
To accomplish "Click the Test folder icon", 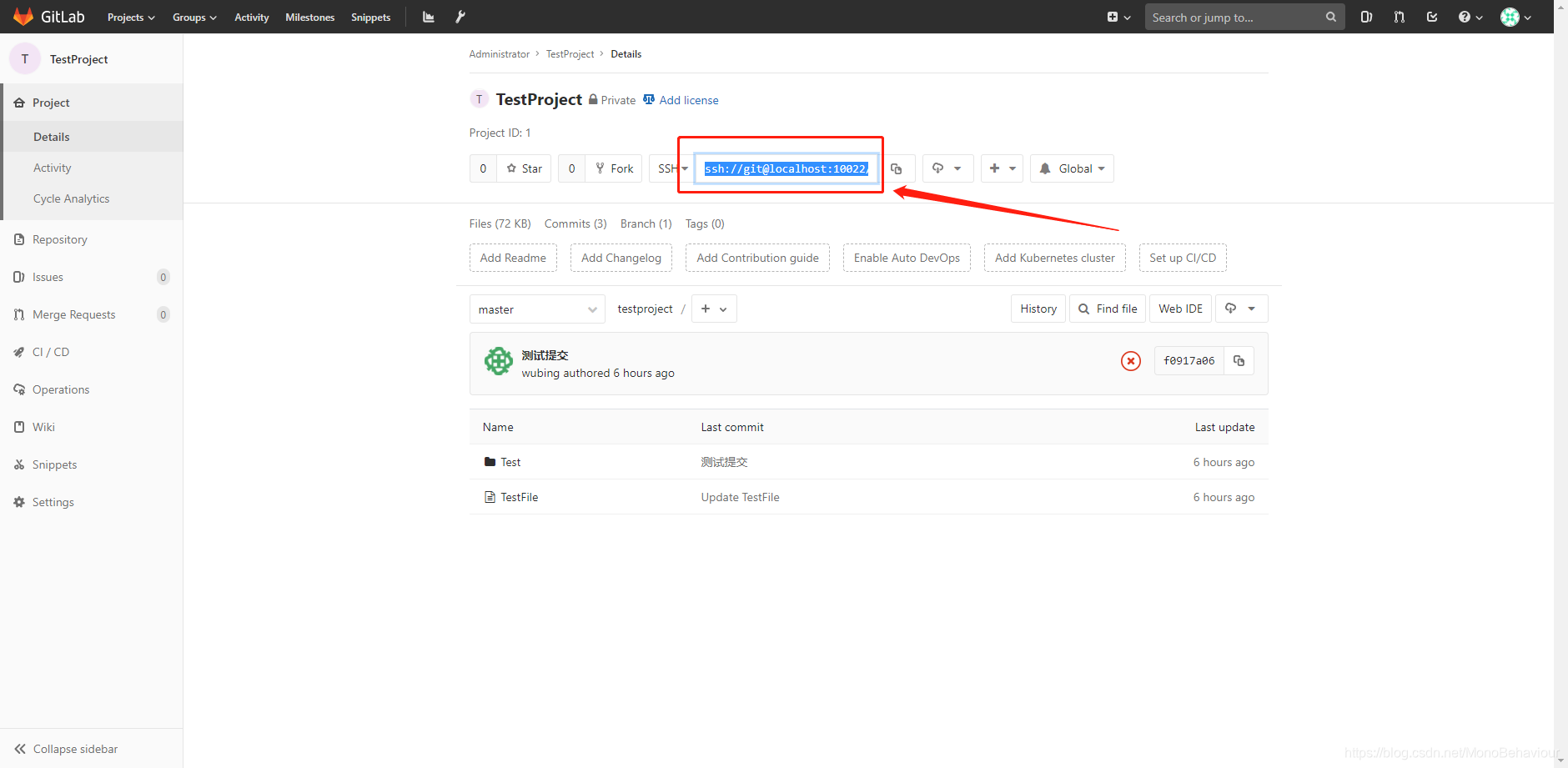I will click(490, 462).
